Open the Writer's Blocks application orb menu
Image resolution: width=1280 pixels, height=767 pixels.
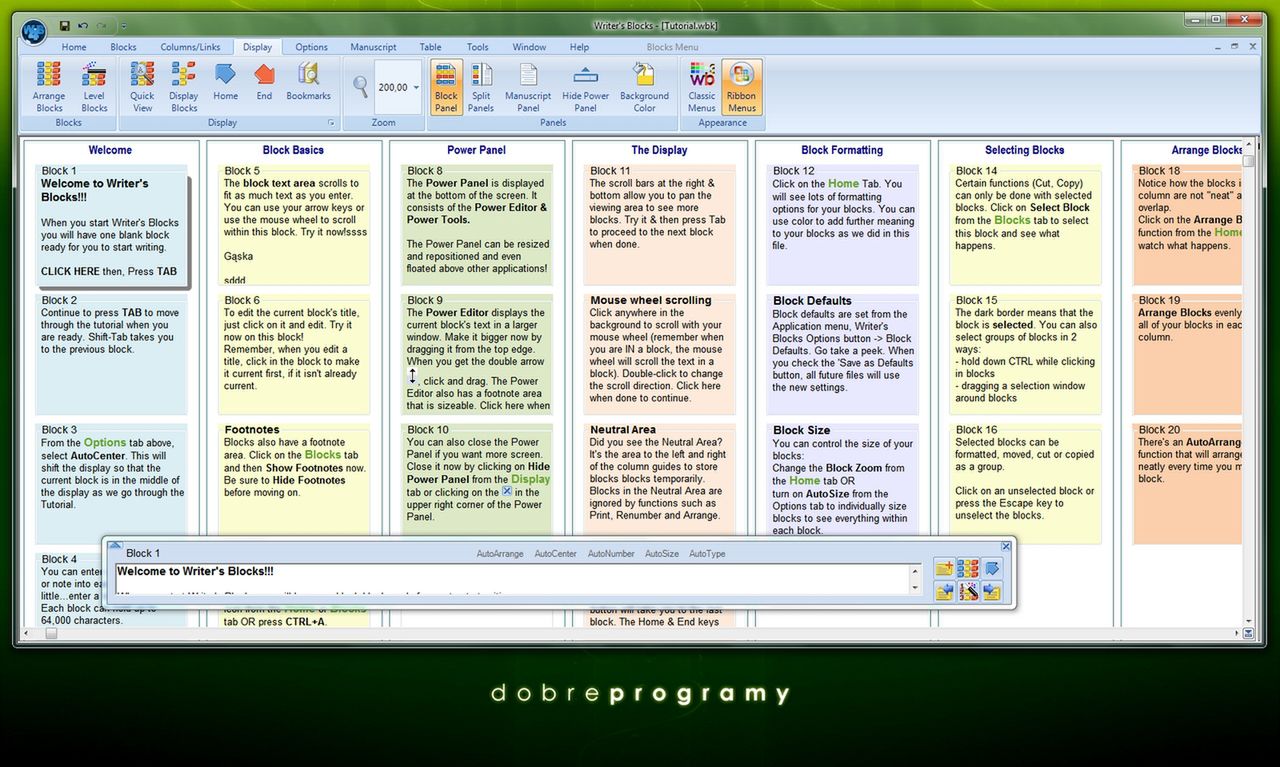[x=33, y=31]
